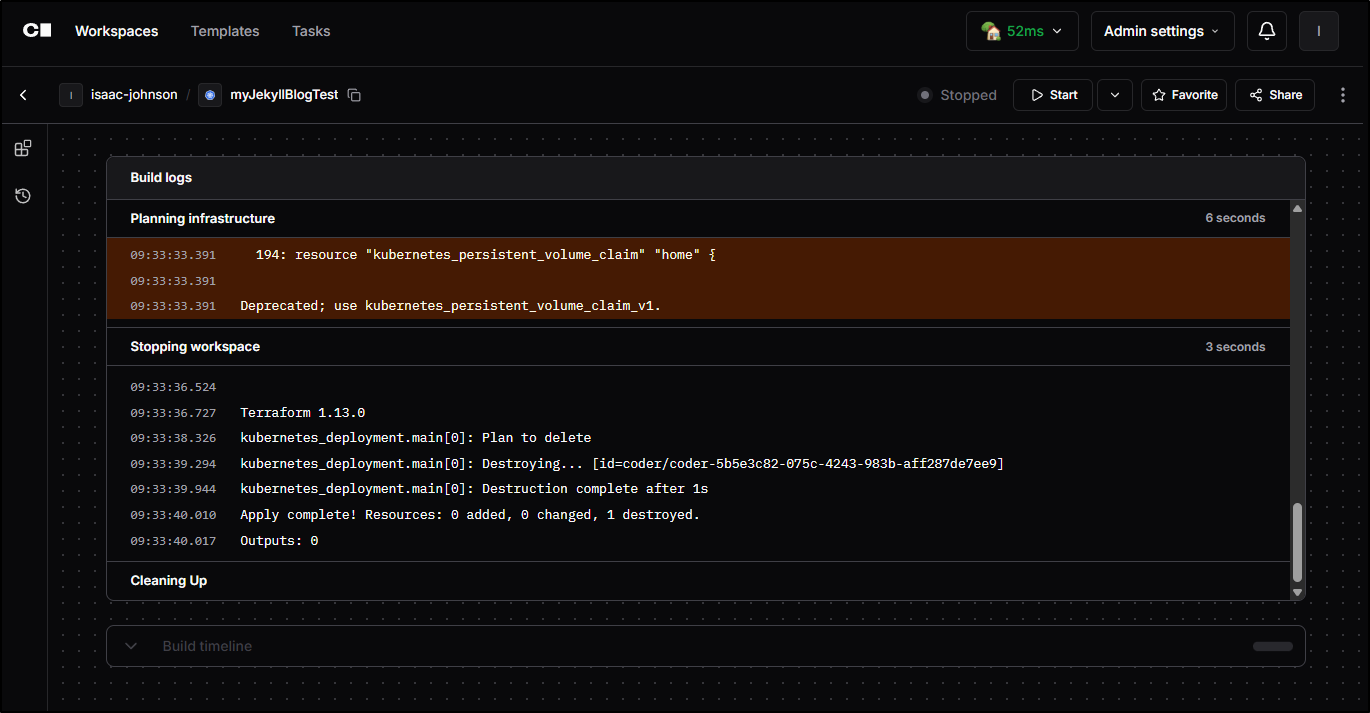1370x713 pixels.
Task: Open build history via sidebar clock icon
Action: coord(22,195)
